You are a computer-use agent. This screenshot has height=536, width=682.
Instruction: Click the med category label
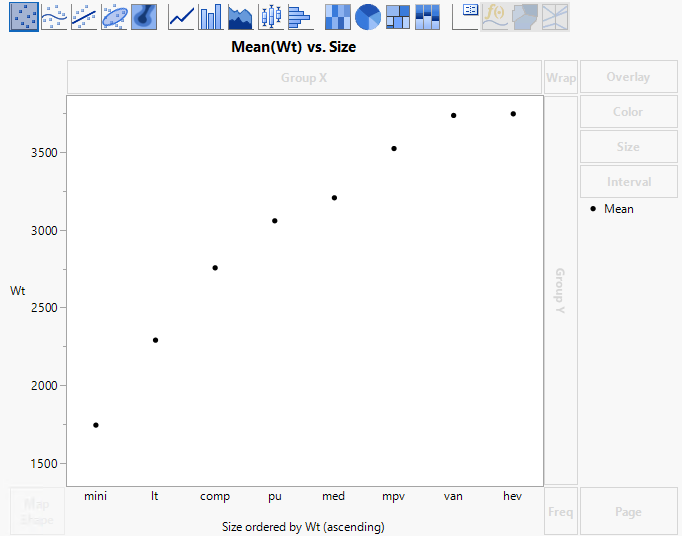tap(334, 496)
